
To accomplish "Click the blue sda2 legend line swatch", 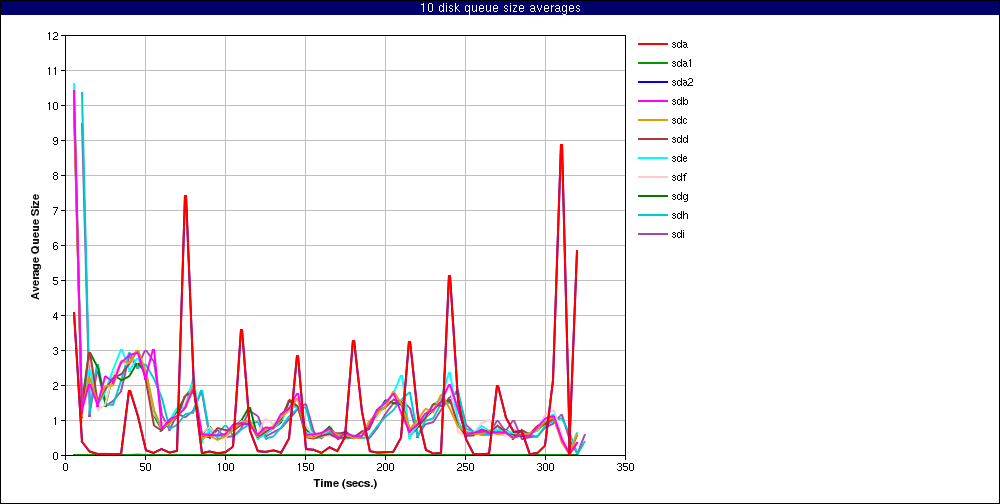I will [x=651, y=82].
